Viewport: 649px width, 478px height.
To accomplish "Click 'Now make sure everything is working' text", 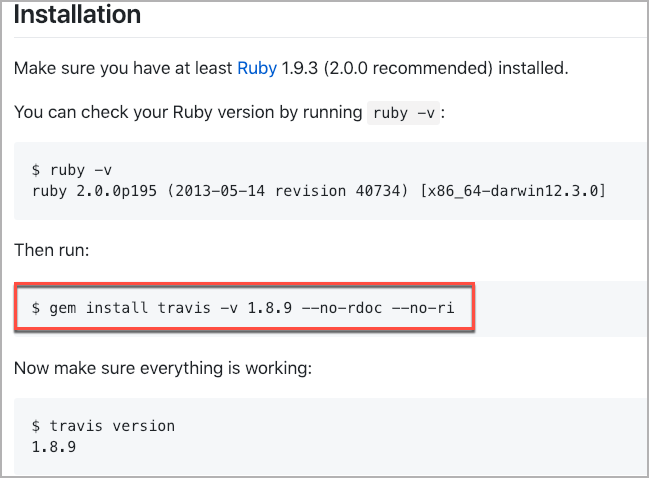I will click(x=163, y=368).
